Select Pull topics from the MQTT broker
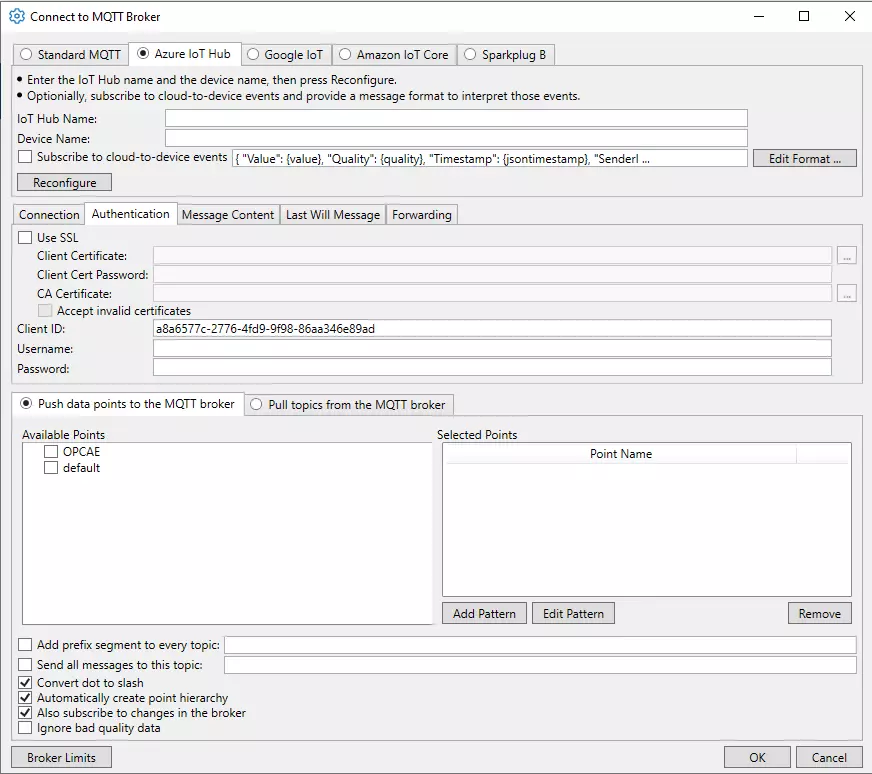This screenshot has height=774, width=872. pyautogui.click(x=256, y=404)
